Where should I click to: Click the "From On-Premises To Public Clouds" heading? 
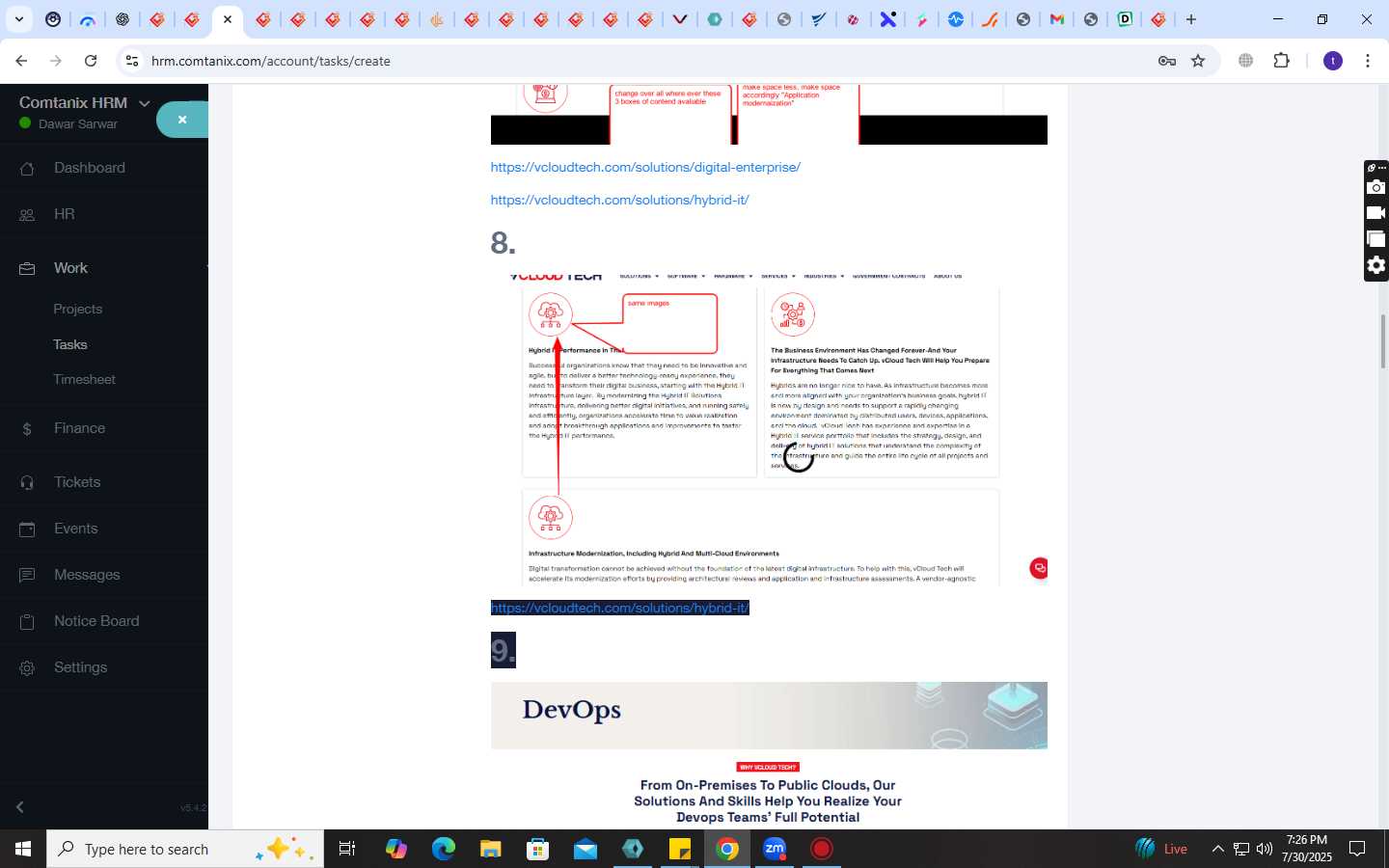[768, 801]
